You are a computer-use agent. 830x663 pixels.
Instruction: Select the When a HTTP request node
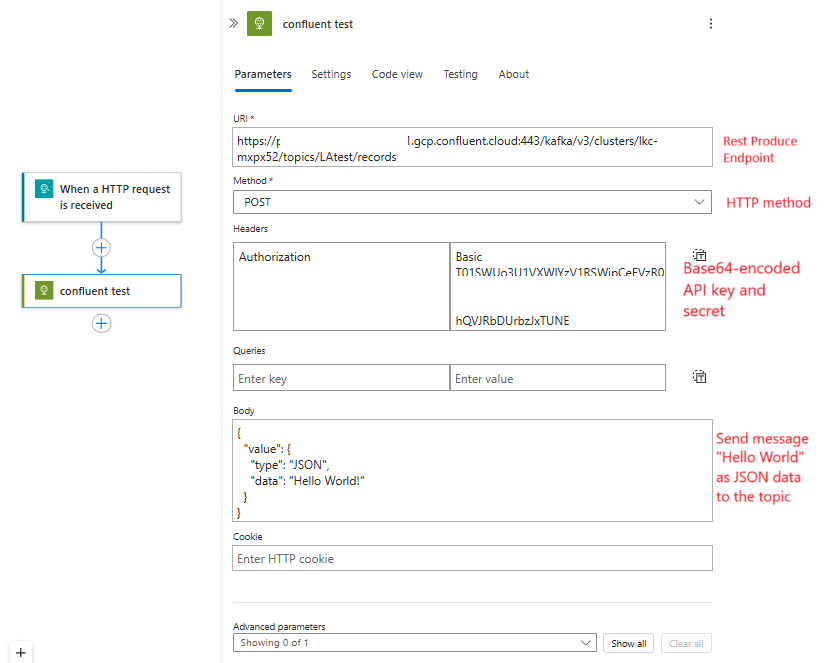(102, 197)
